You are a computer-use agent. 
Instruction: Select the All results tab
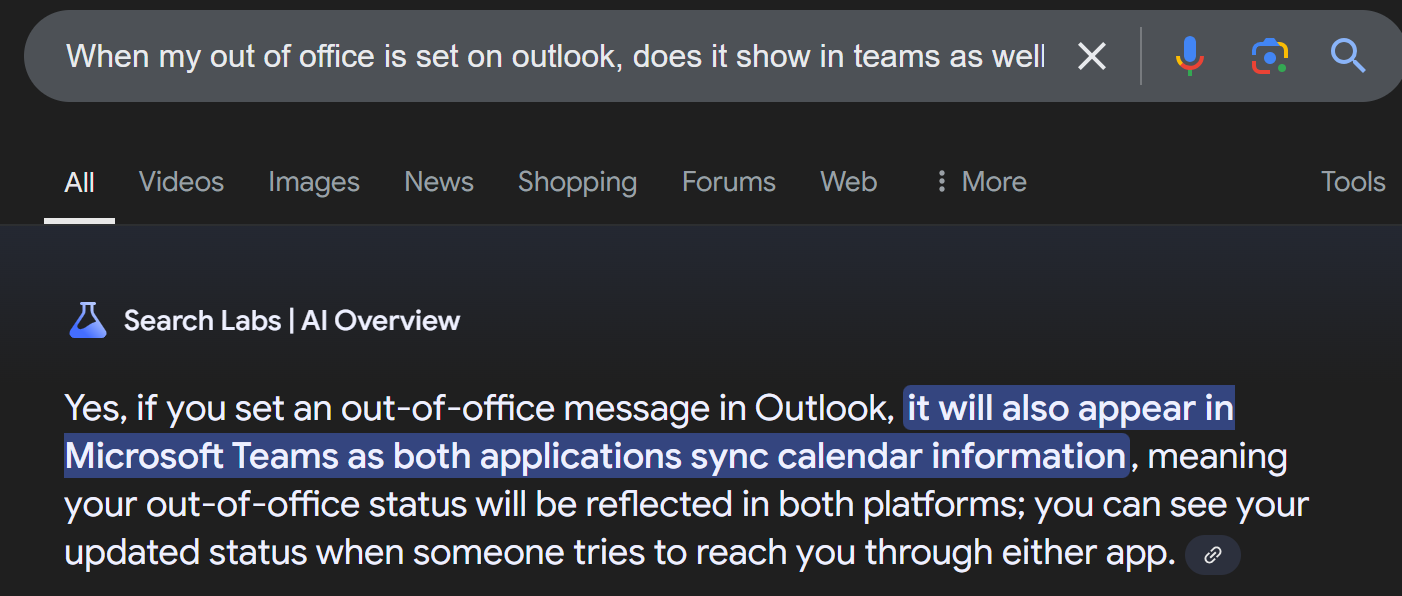click(79, 182)
